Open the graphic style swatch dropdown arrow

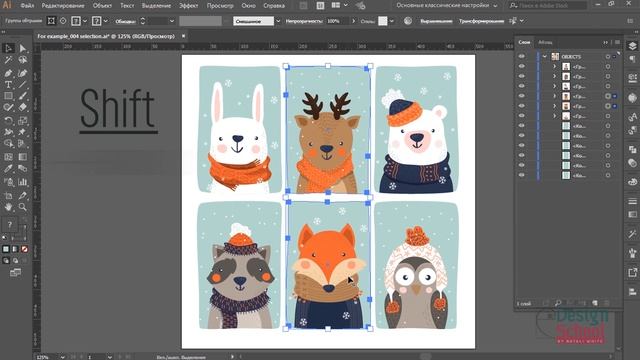(x=391, y=21)
